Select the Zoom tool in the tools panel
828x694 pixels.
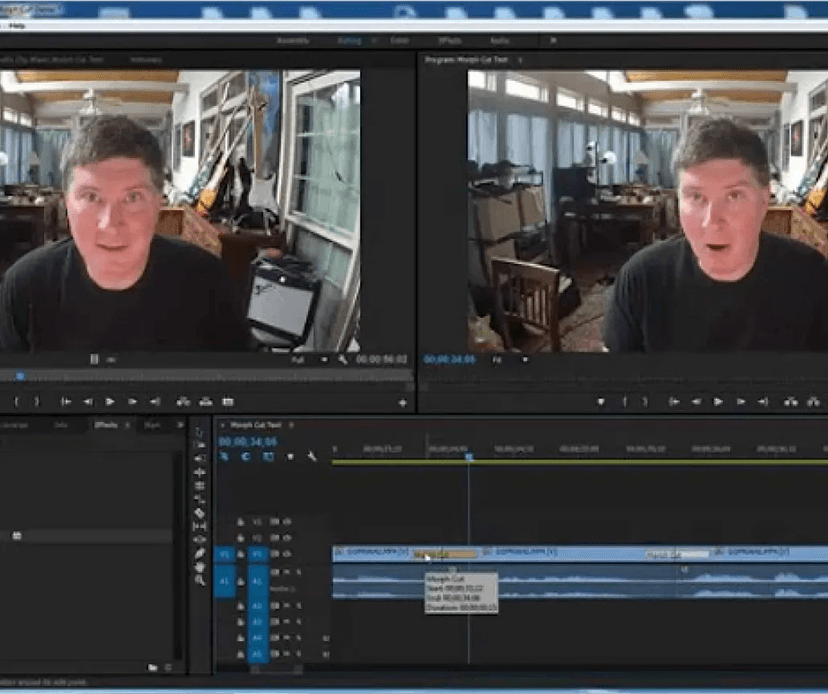200,580
